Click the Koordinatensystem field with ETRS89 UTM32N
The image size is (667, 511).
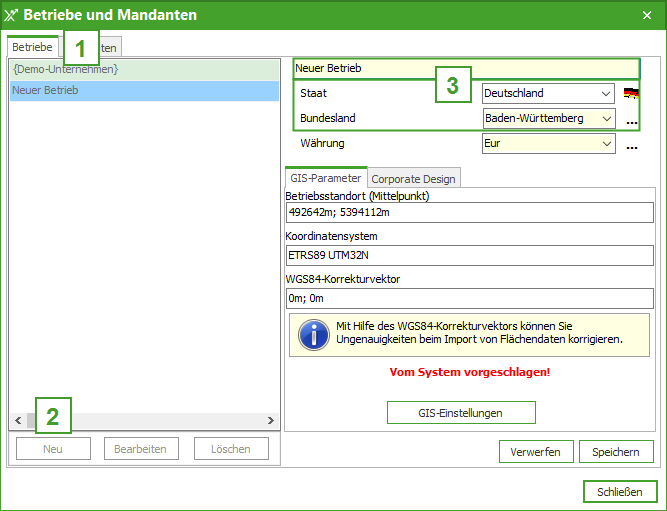coord(468,255)
